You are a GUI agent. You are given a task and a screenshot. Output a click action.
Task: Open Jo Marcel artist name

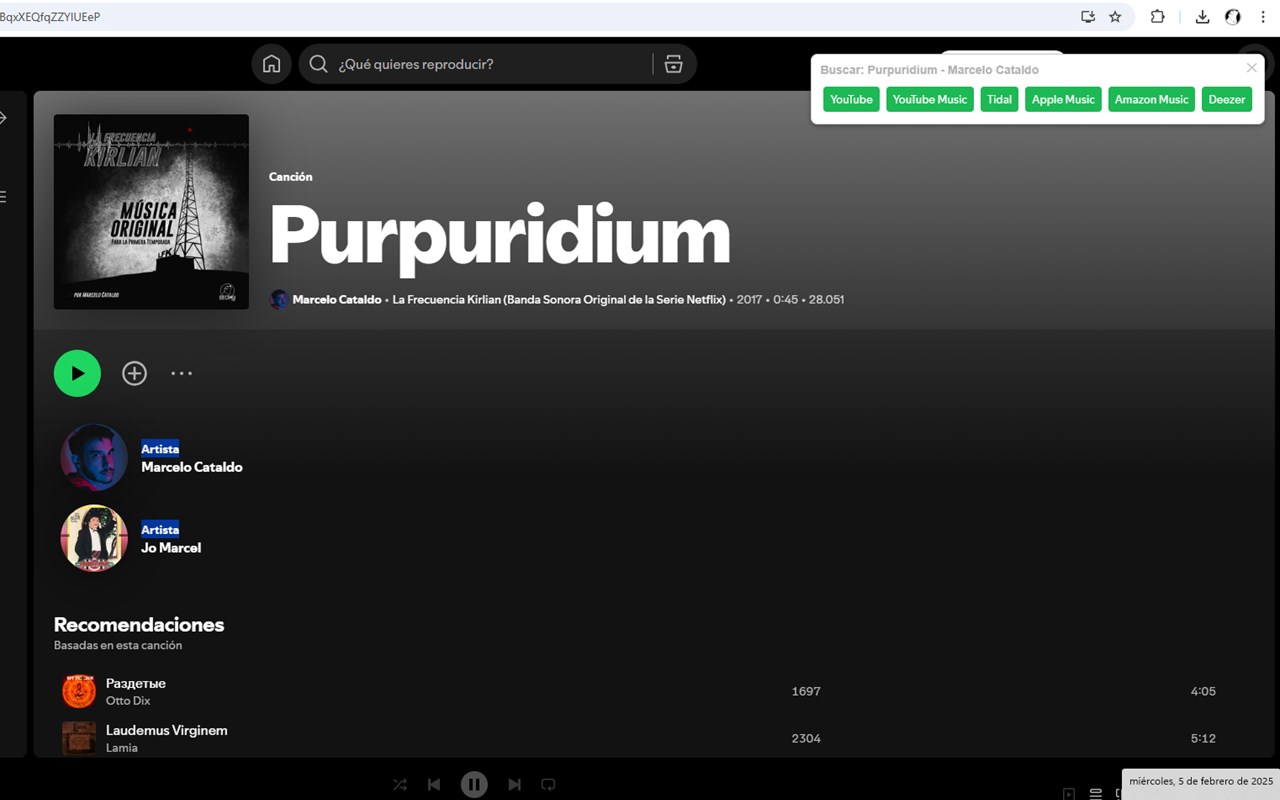[x=171, y=548]
